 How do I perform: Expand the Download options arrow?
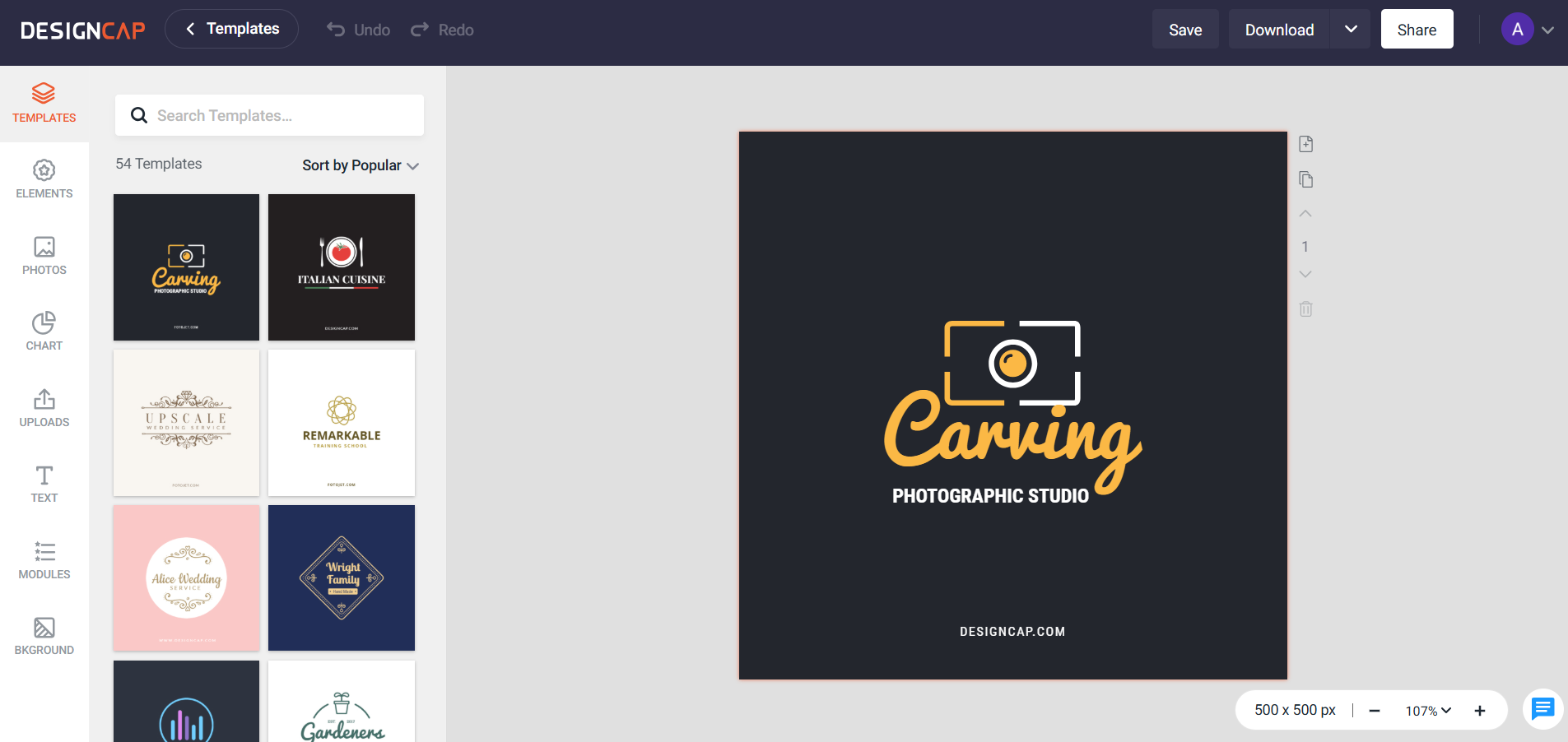1350,29
